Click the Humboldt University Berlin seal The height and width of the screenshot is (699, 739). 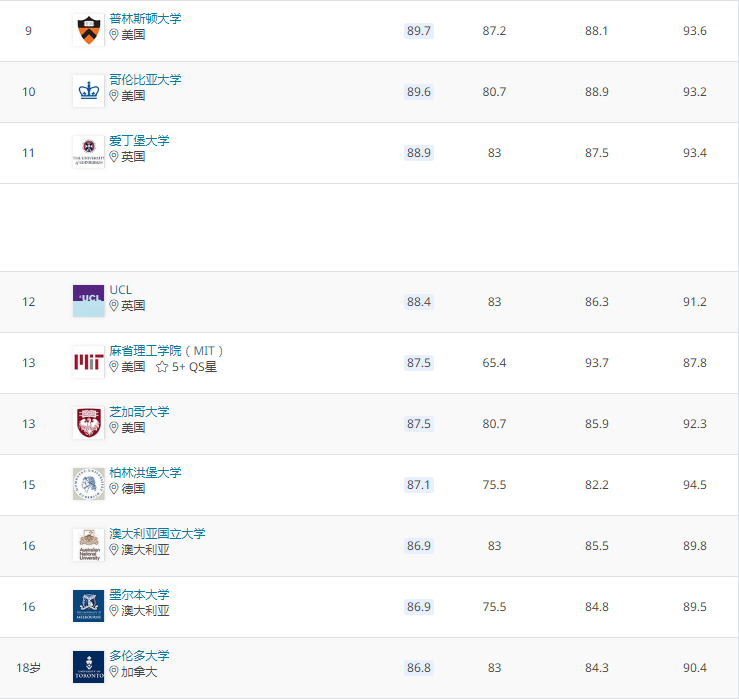(x=88, y=484)
